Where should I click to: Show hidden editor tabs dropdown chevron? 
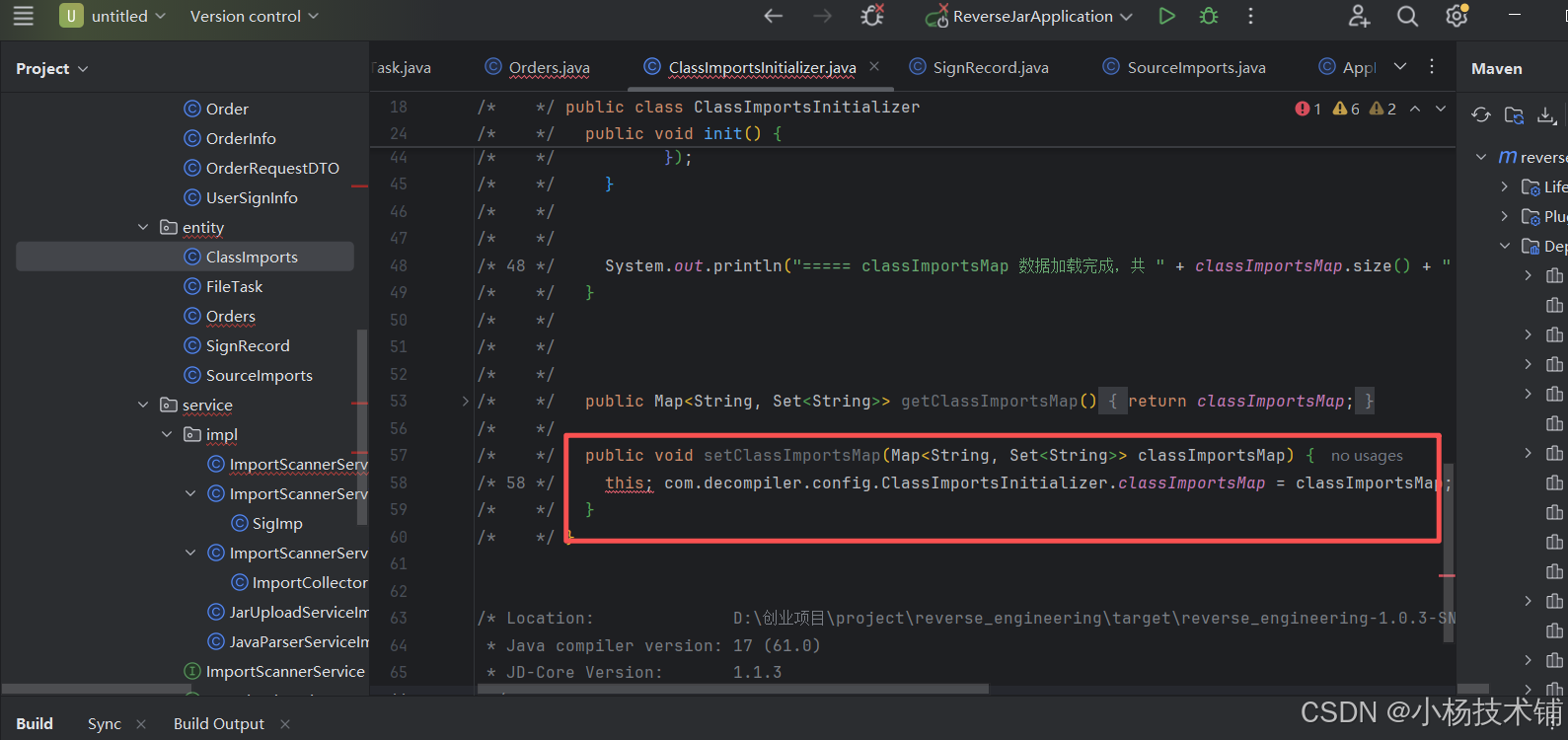coord(1400,67)
